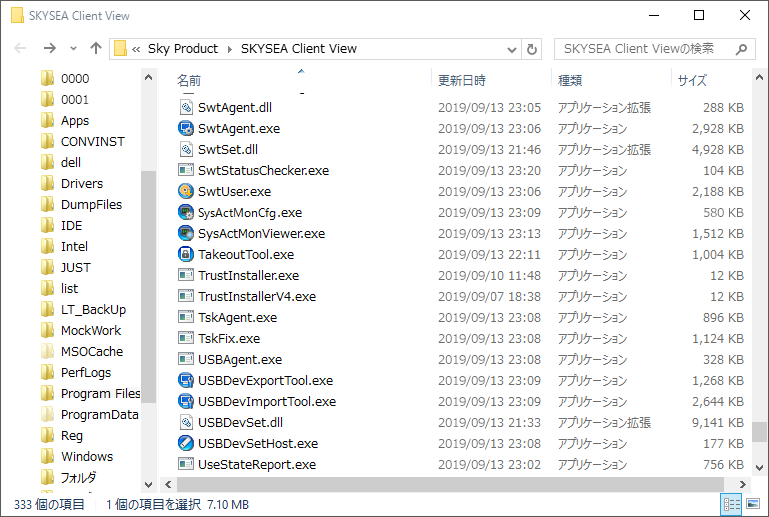Click in the SKYSEA Client View search box

(646, 49)
